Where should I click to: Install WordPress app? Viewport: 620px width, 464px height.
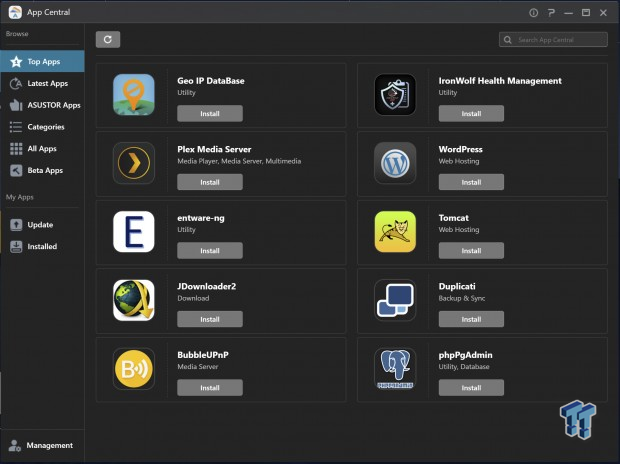pos(471,182)
